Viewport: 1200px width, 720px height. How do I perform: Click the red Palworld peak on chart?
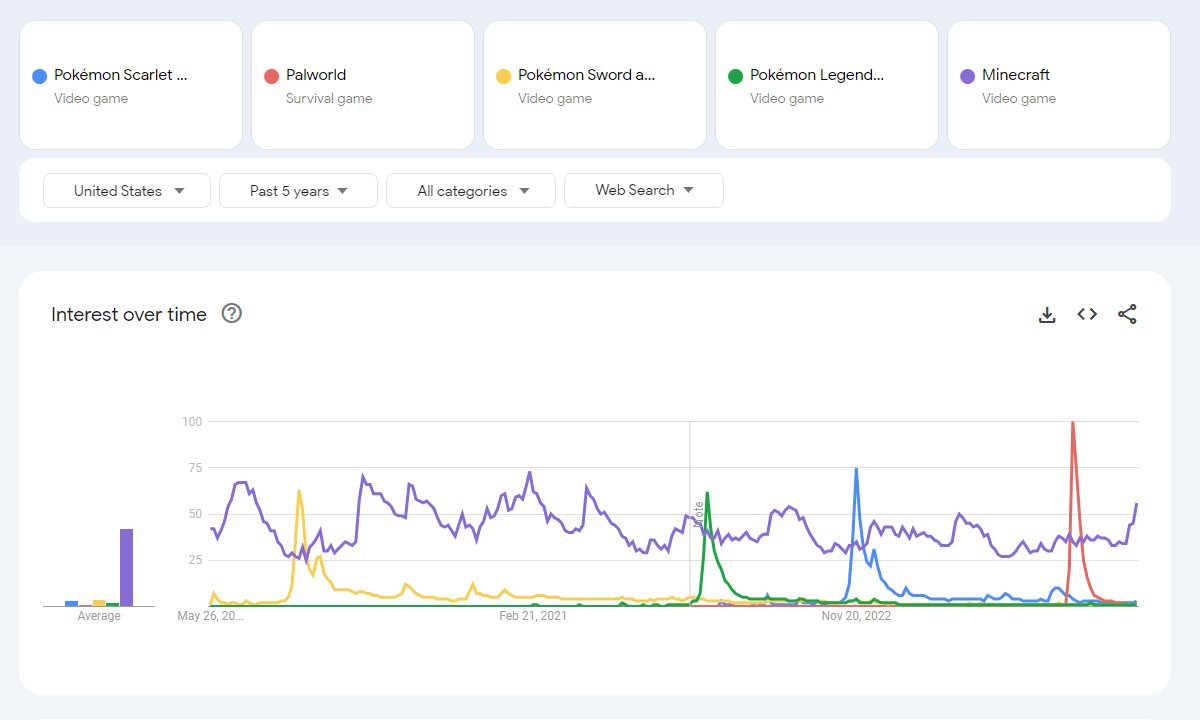tap(1073, 423)
